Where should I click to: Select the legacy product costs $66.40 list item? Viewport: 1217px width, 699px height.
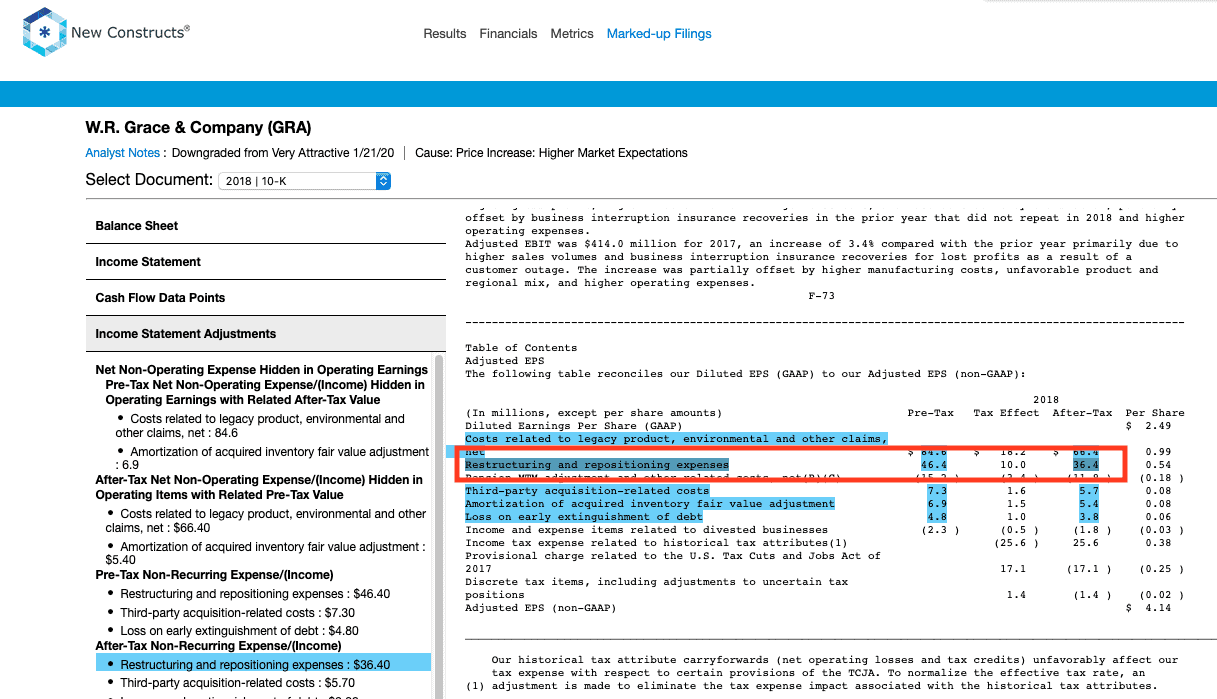click(266, 521)
